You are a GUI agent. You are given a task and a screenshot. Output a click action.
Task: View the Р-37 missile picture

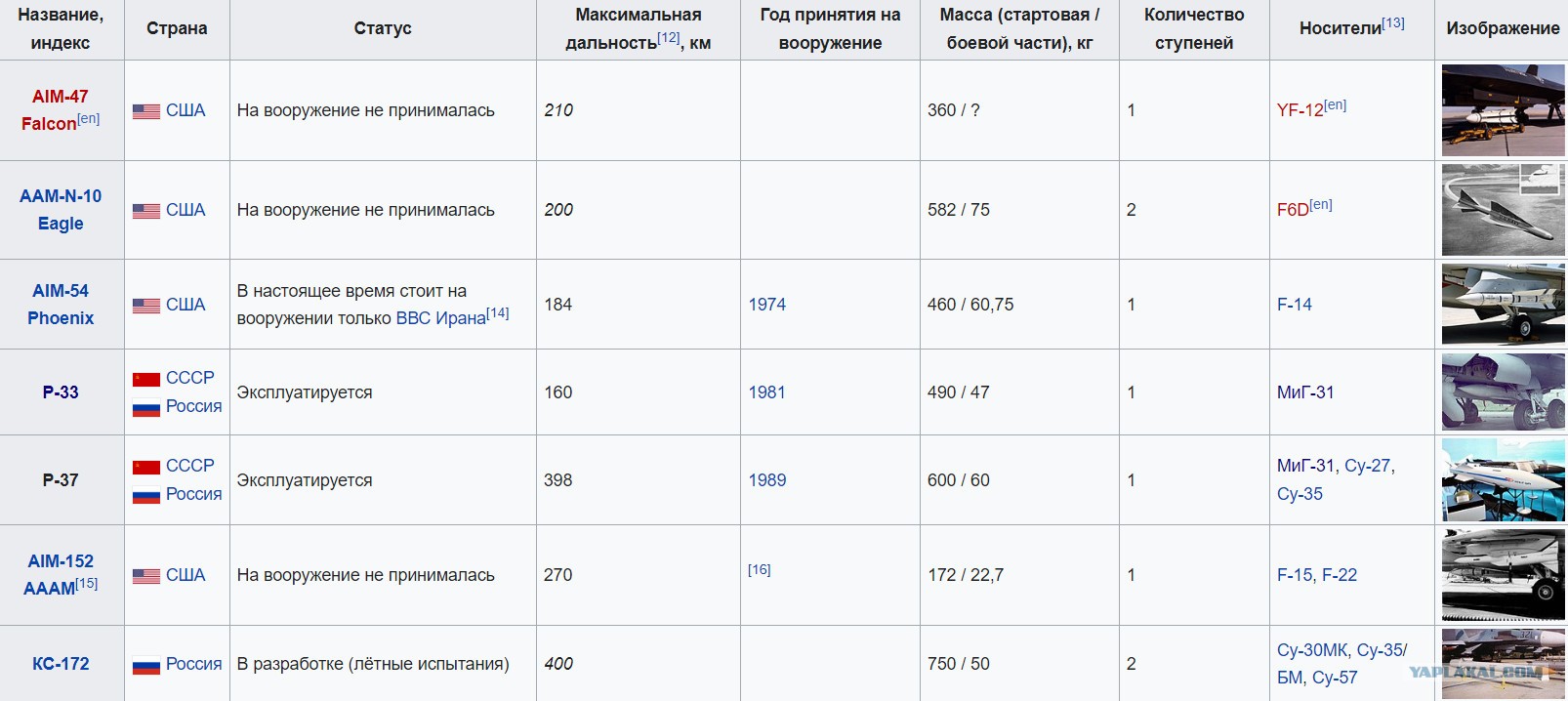click(x=1503, y=480)
